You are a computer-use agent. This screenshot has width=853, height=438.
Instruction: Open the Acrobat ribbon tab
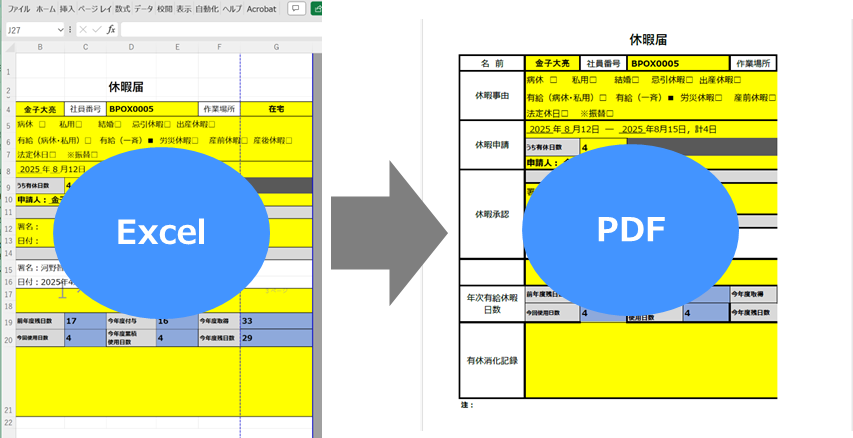click(x=262, y=9)
